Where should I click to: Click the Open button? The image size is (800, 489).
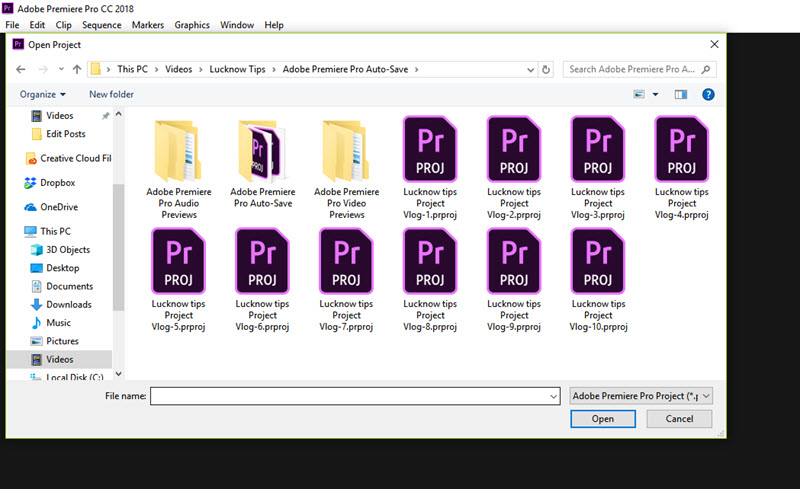point(603,419)
